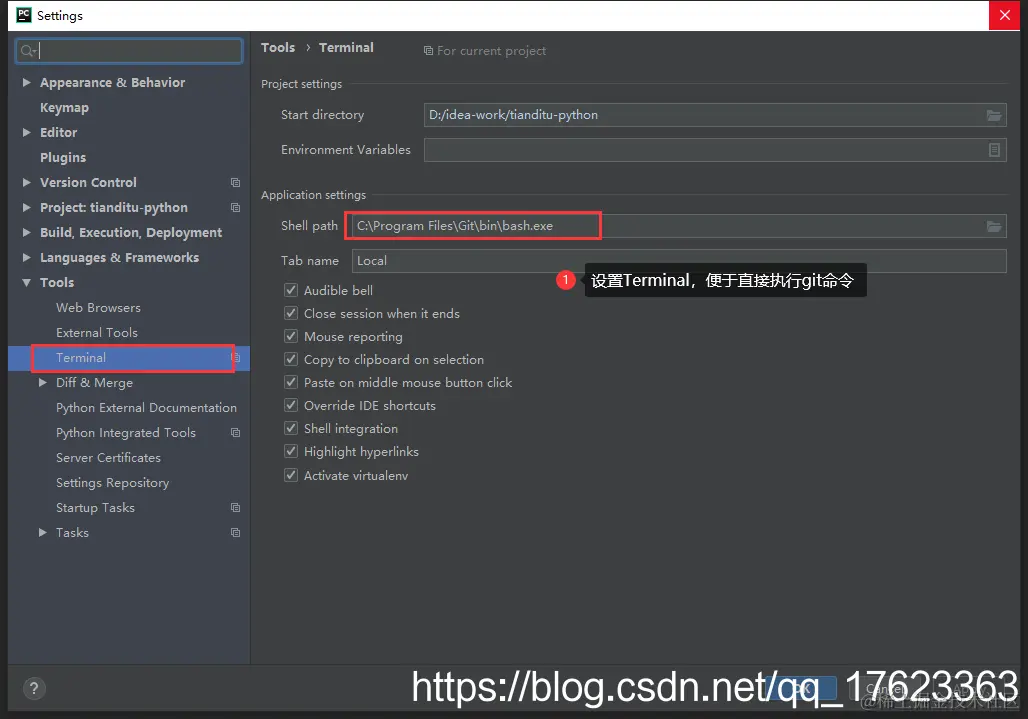Viewport: 1028px width, 719px height.
Task: Click project-level icon next to Python Integrated Tools
Action: pyautogui.click(x=235, y=433)
